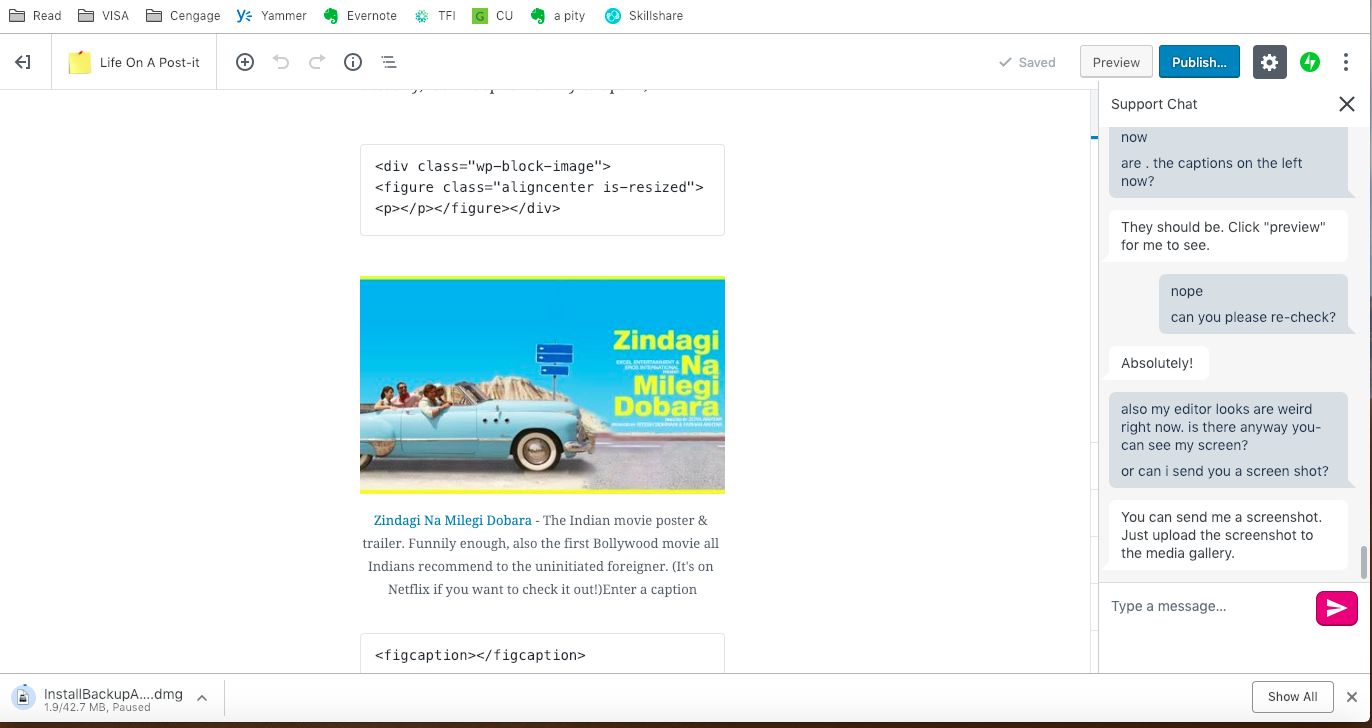1372x728 pixels.
Task: Click the back arrow to exit editor
Action: (x=22, y=62)
